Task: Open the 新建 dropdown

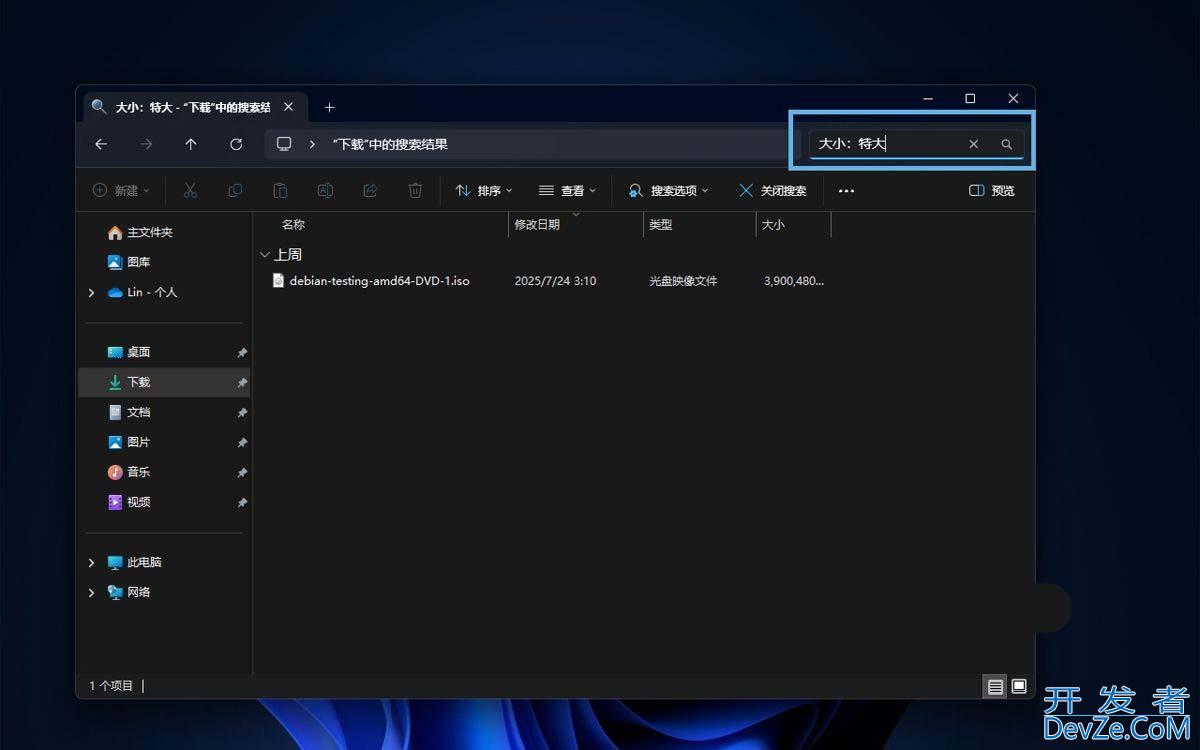Action: pos(121,190)
